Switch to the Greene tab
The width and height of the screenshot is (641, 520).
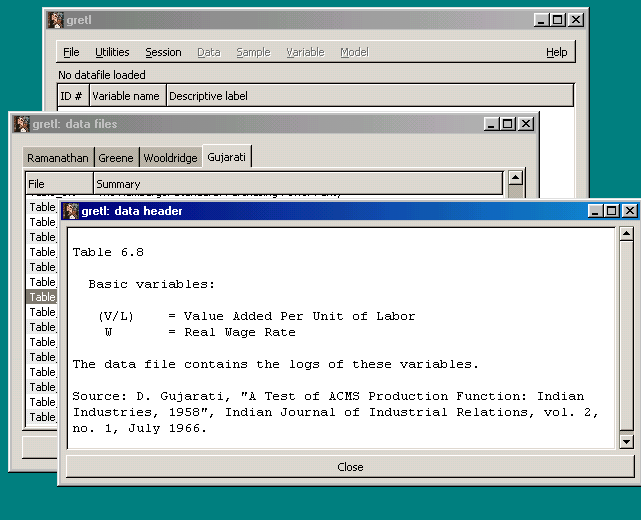[x=116, y=158]
